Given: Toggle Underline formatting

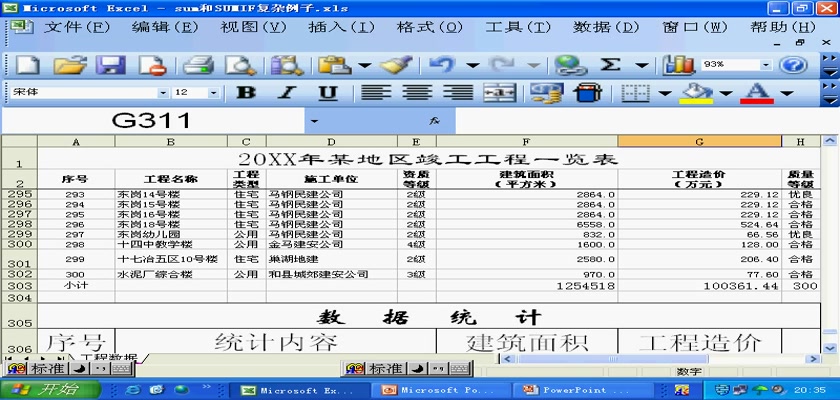Looking at the screenshot, I should pyautogui.click(x=327, y=93).
